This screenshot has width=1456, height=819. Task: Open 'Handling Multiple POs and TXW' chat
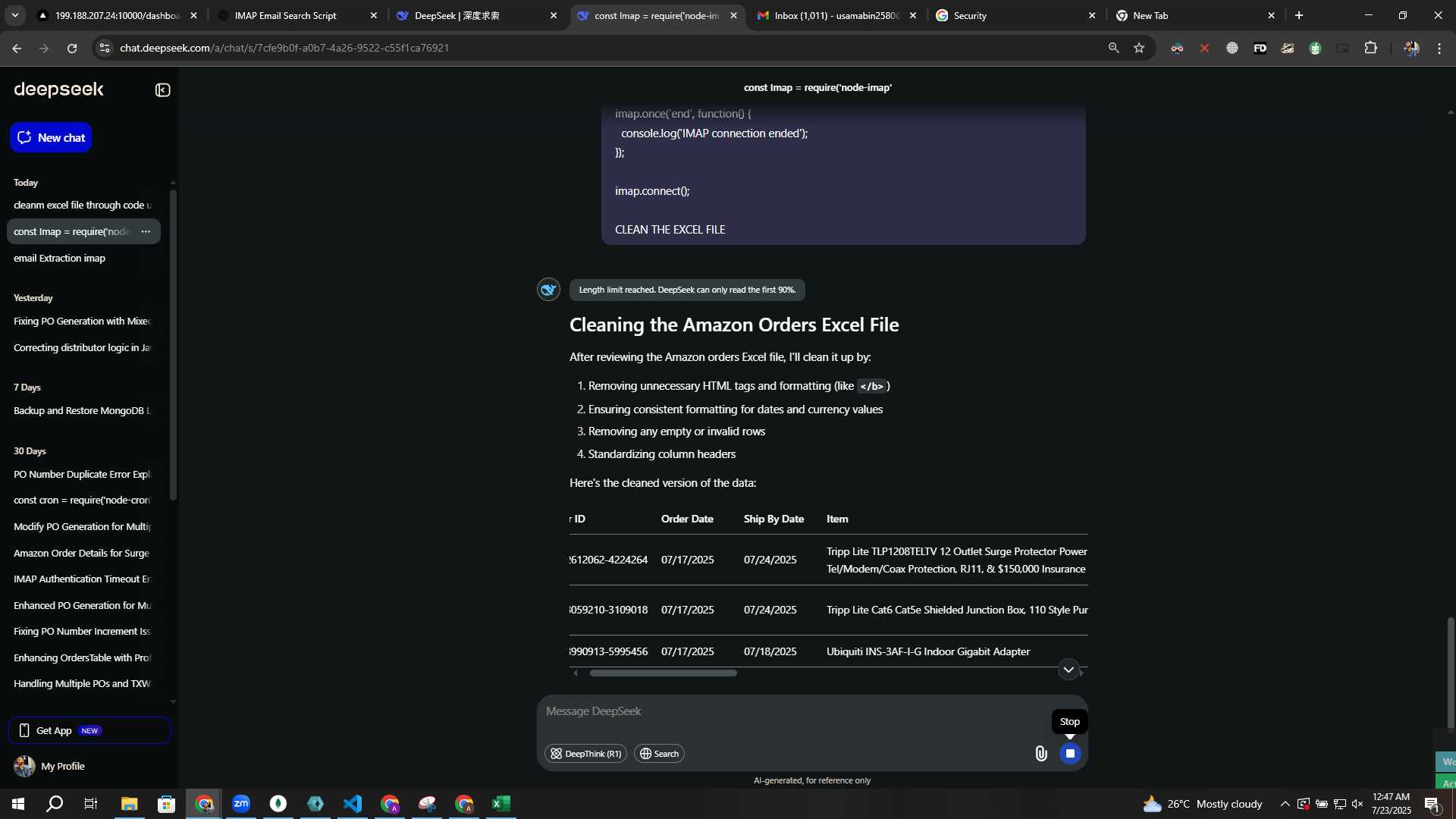(x=83, y=683)
